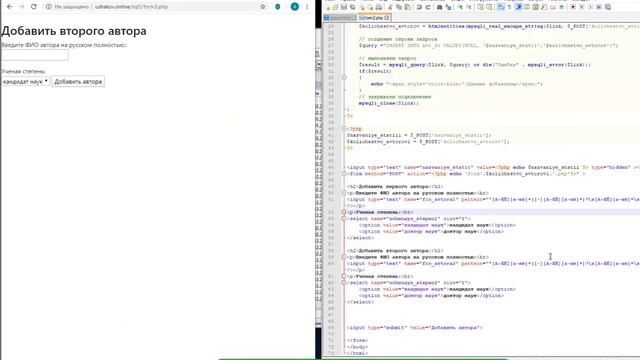Save the current file with the floppy icon
The height and width of the screenshot is (360, 640).
(344, 7)
